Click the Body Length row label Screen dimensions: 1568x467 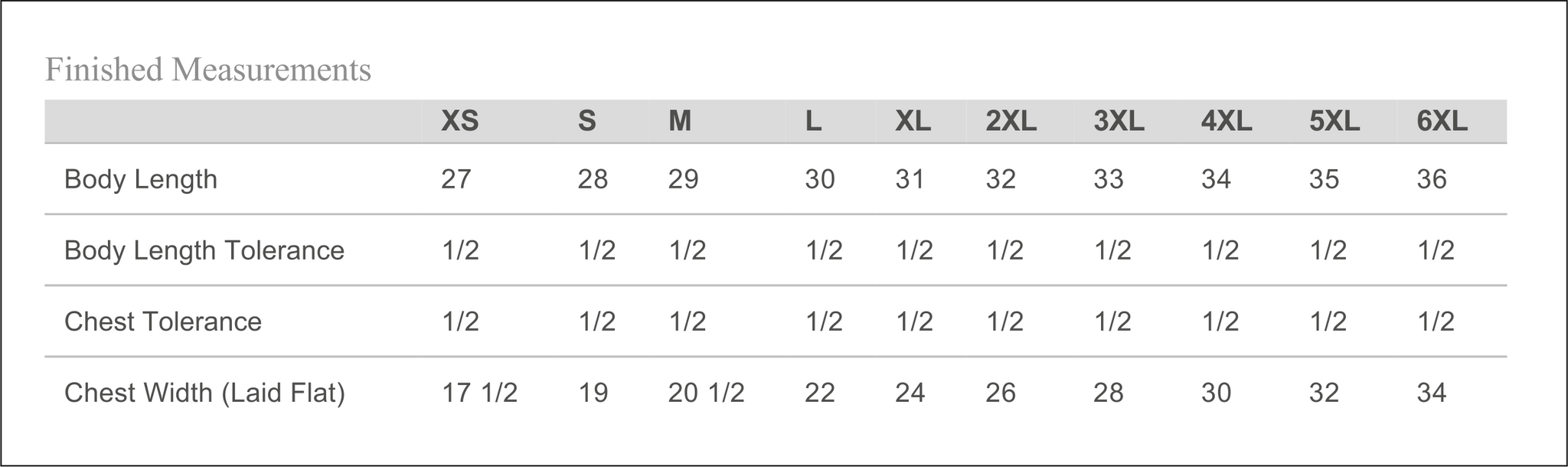coord(141,179)
